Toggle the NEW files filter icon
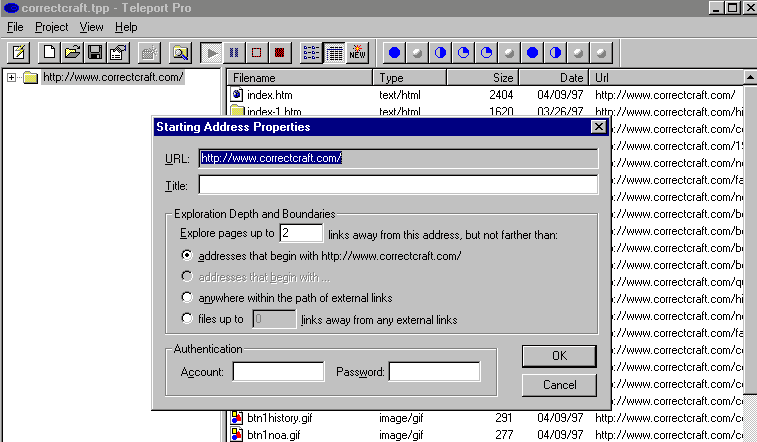 coord(357,53)
